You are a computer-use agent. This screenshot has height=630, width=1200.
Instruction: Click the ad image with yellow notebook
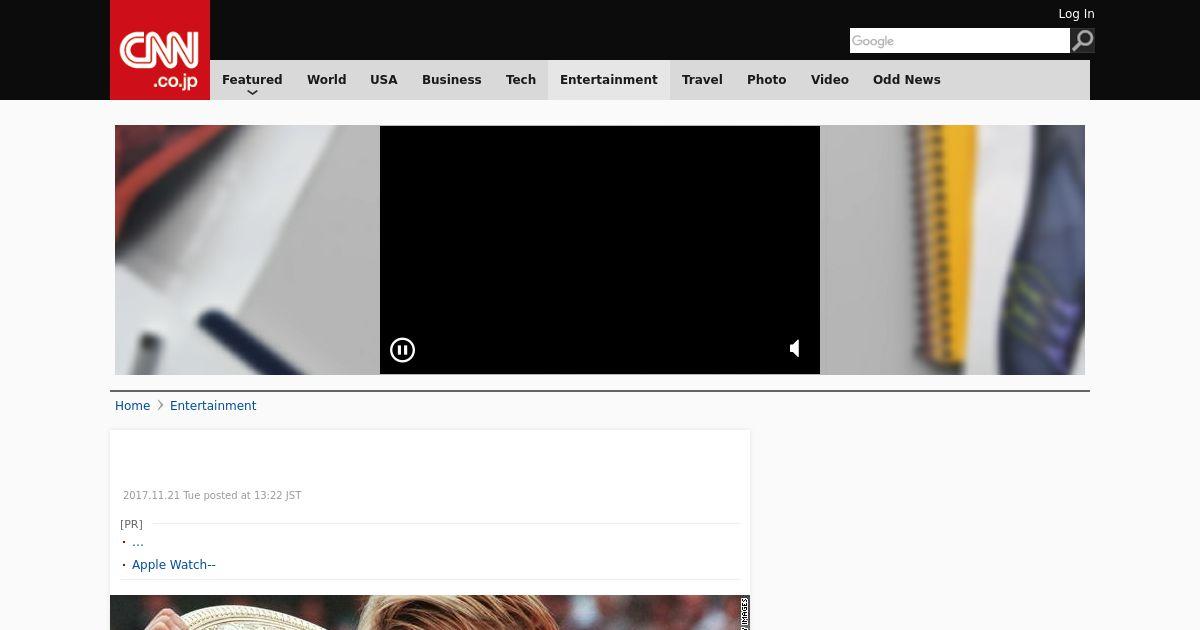[x=952, y=250]
